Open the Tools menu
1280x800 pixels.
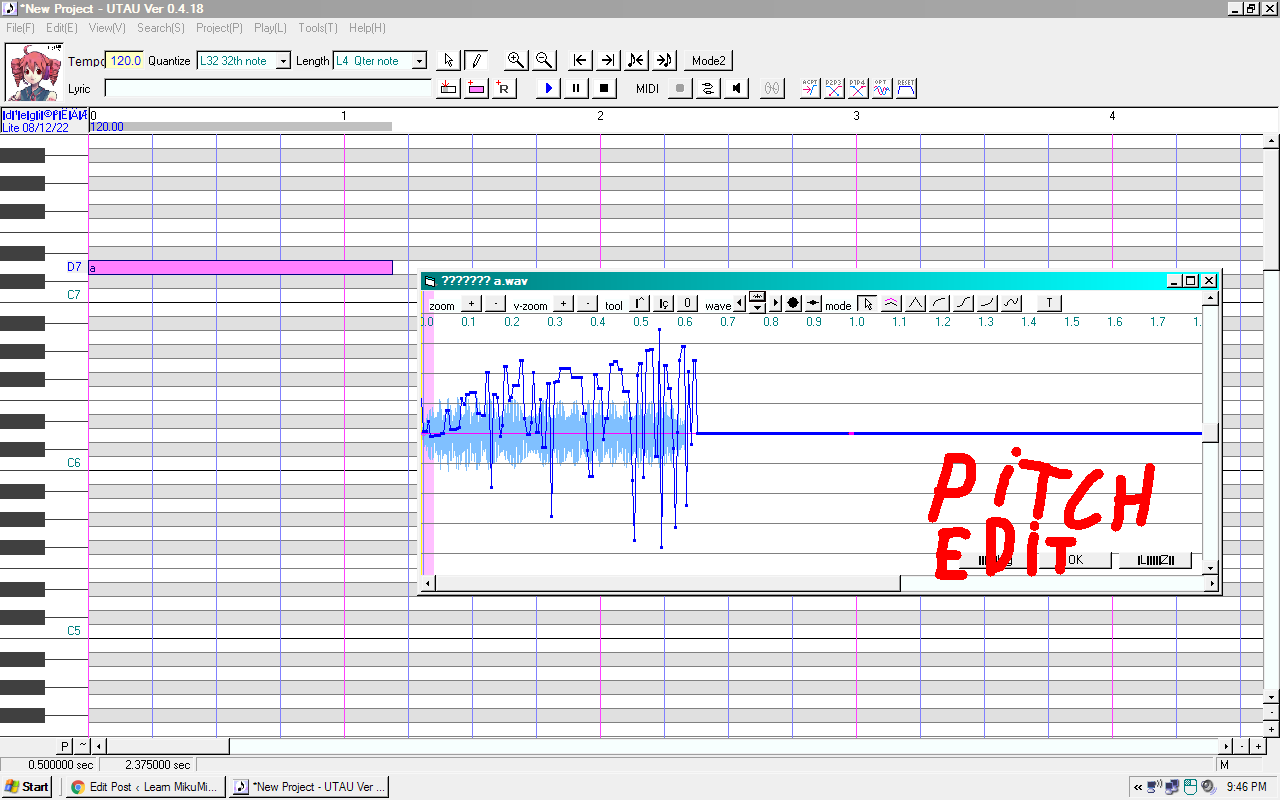click(x=318, y=28)
